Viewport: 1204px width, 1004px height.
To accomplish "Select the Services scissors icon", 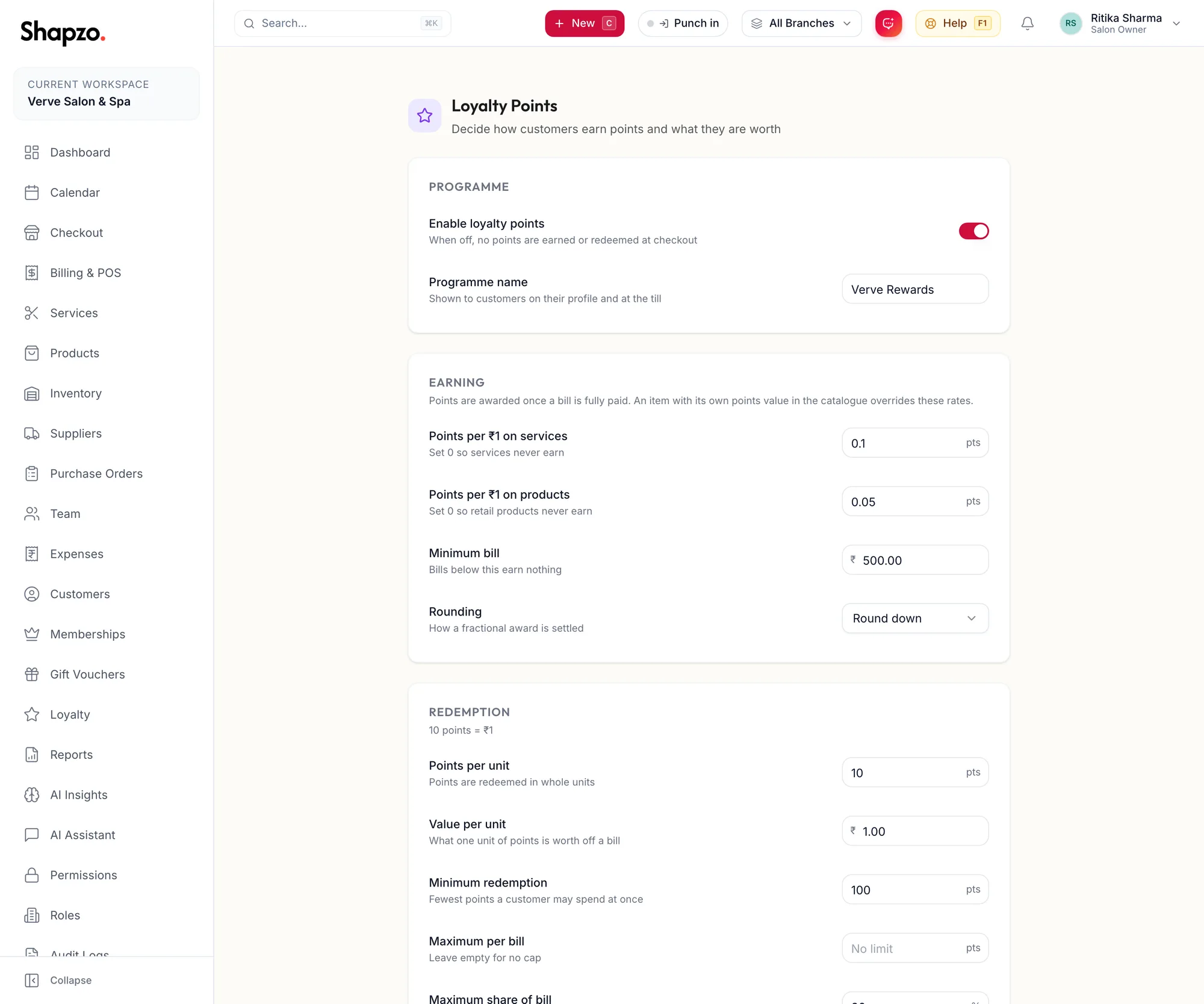I will coord(32,313).
